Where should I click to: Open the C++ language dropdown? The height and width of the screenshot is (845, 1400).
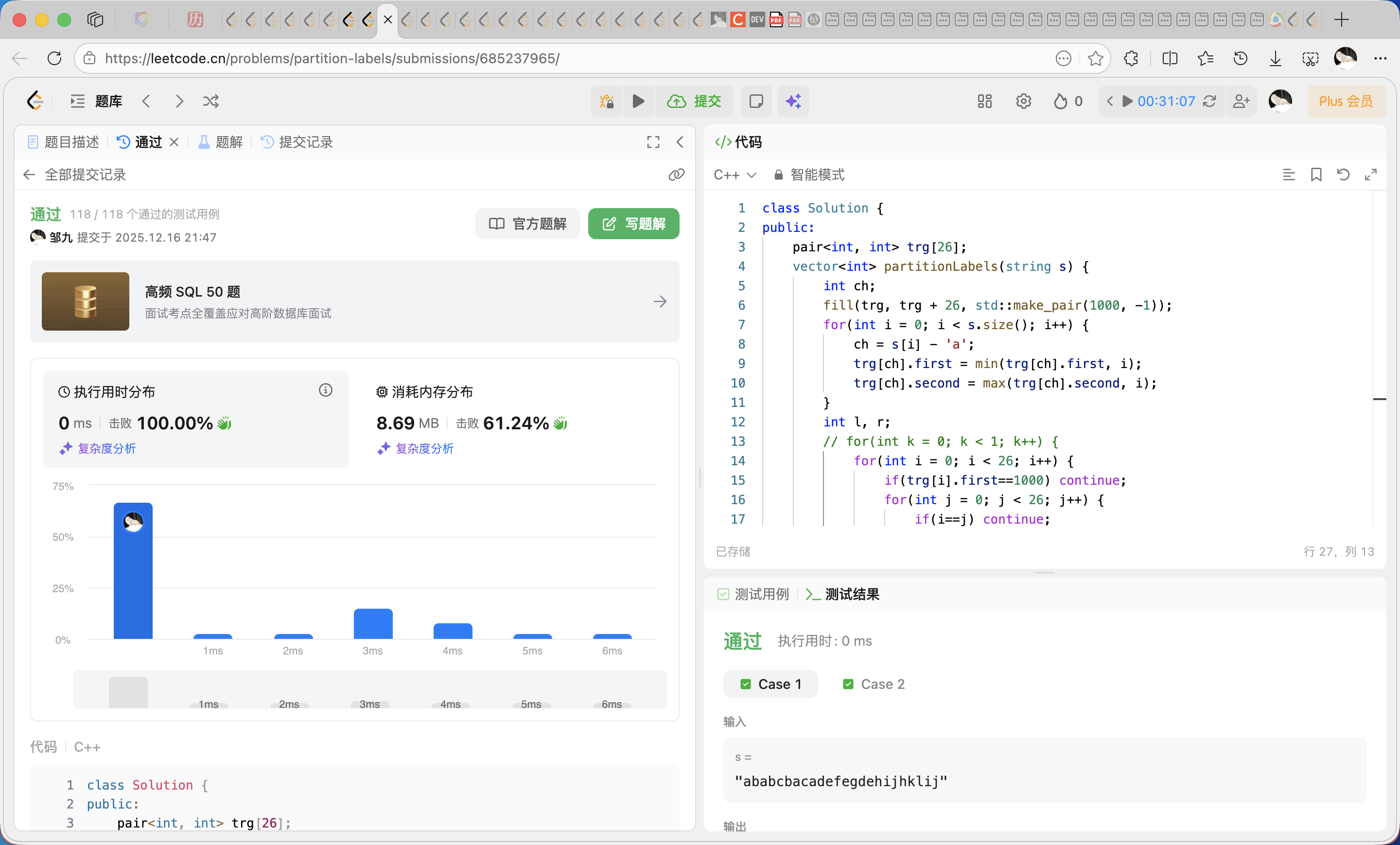[x=735, y=175]
